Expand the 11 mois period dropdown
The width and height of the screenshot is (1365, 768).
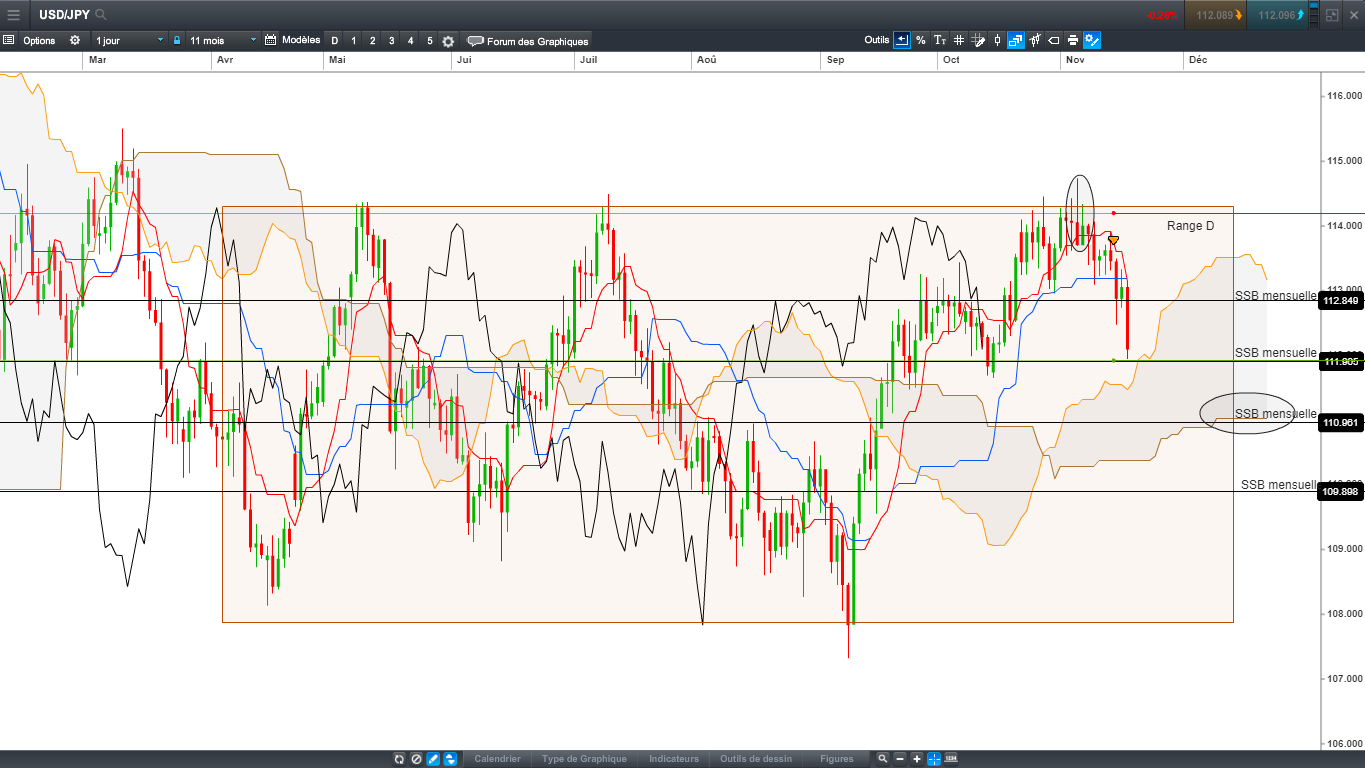click(223, 41)
